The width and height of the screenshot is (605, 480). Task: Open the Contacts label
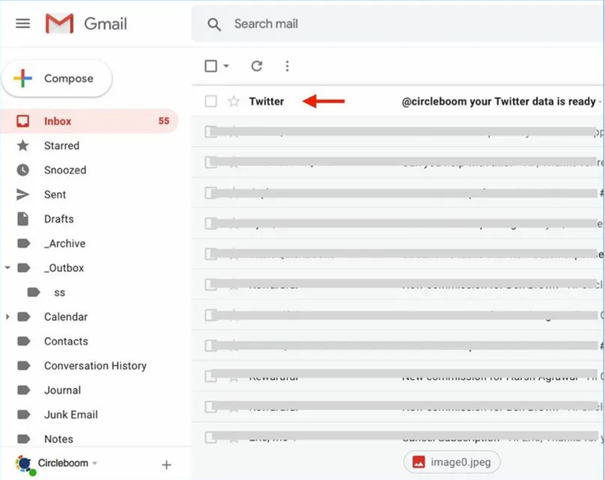tap(66, 341)
